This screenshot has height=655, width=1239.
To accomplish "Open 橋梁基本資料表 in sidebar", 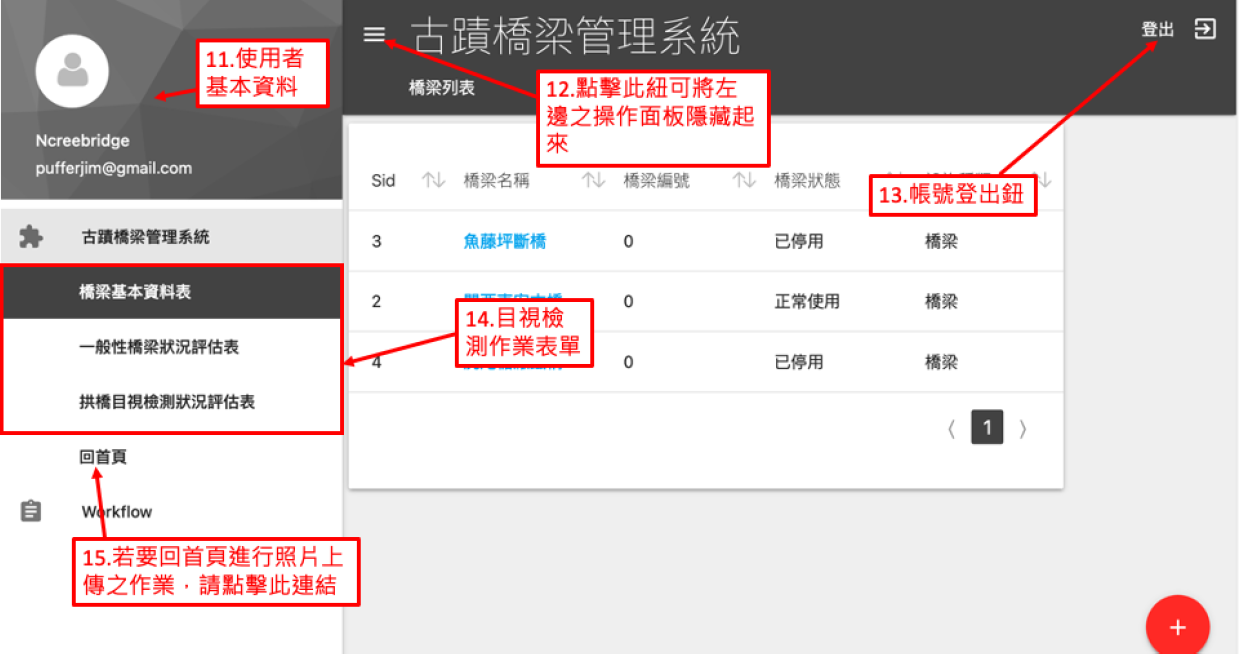I will (x=135, y=293).
